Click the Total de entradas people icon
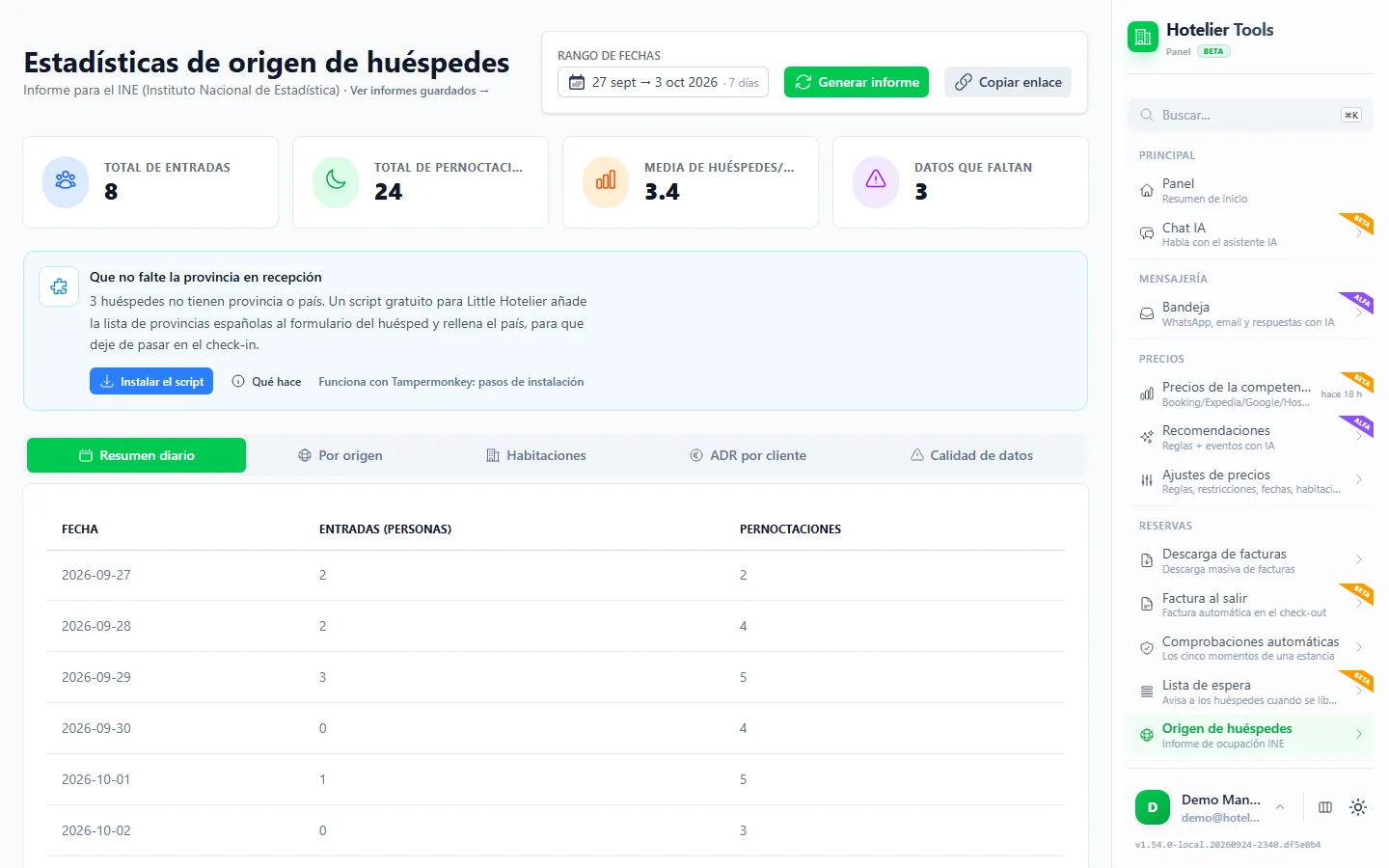This screenshot has width=1389, height=868. [x=66, y=181]
